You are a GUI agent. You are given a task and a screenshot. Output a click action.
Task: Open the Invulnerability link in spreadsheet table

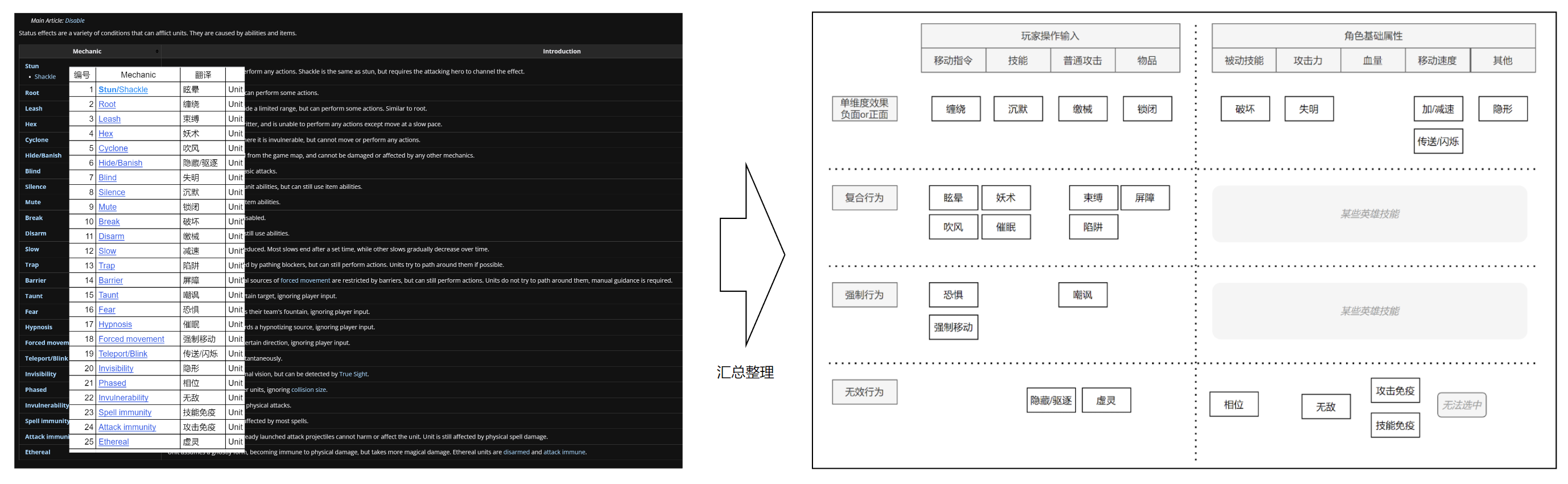(123, 398)
